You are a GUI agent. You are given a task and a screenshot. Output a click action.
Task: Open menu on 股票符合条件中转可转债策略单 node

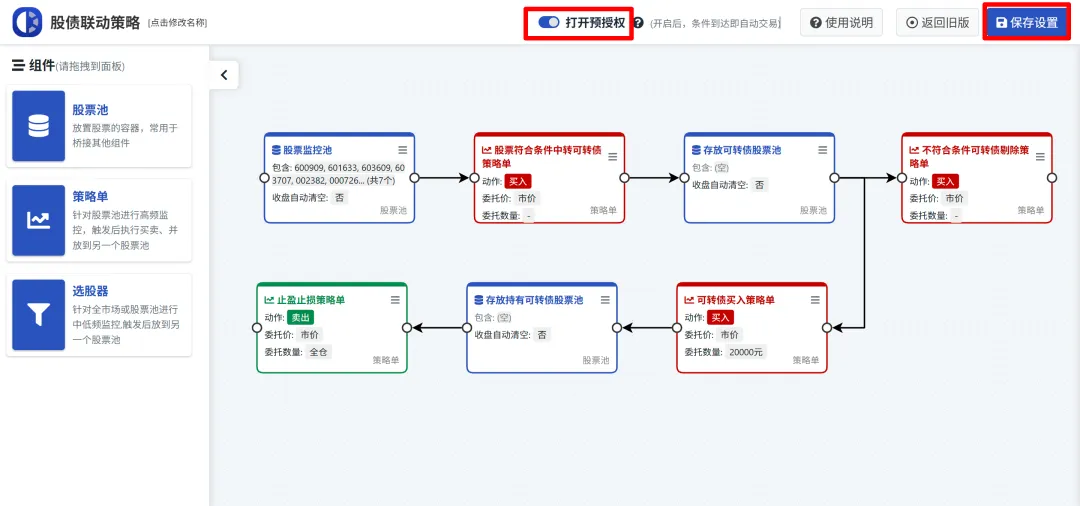(x=612, y=156)
